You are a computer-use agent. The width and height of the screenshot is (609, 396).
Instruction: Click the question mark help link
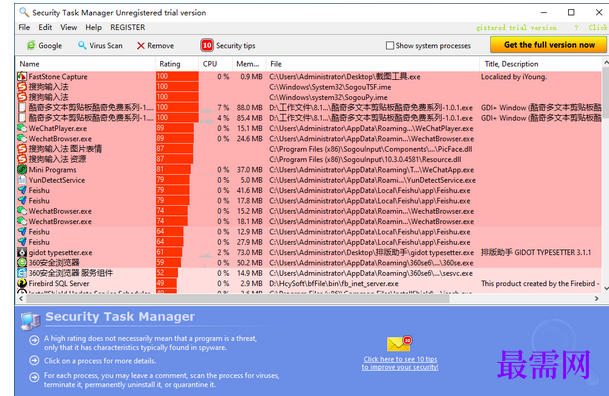(x=576, y=28)
